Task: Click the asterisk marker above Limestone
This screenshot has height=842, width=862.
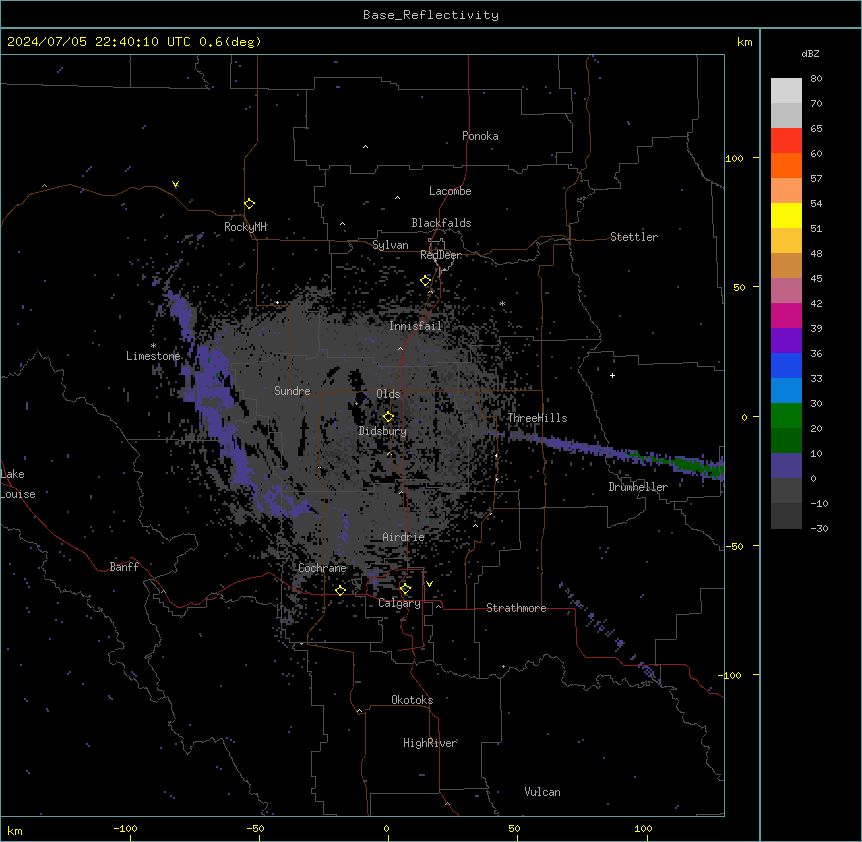Action: click(153, 346)
